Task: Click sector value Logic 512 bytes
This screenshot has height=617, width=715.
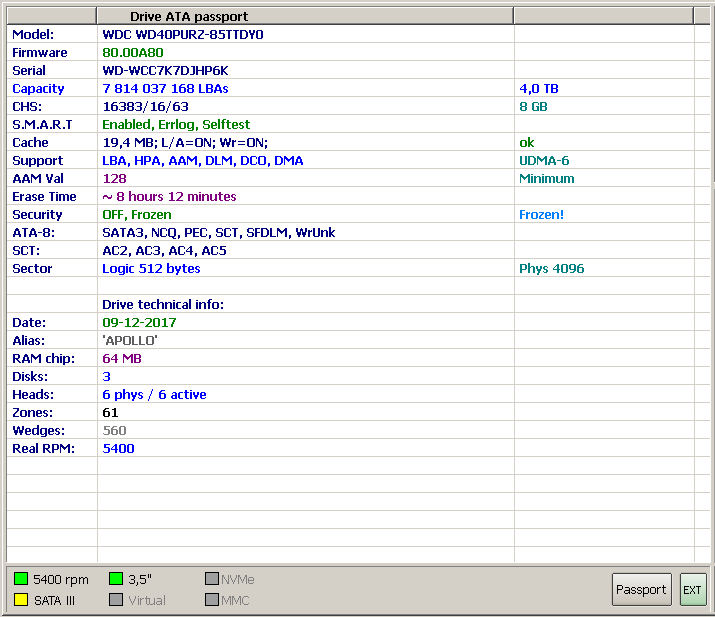Action: (151, 269)
